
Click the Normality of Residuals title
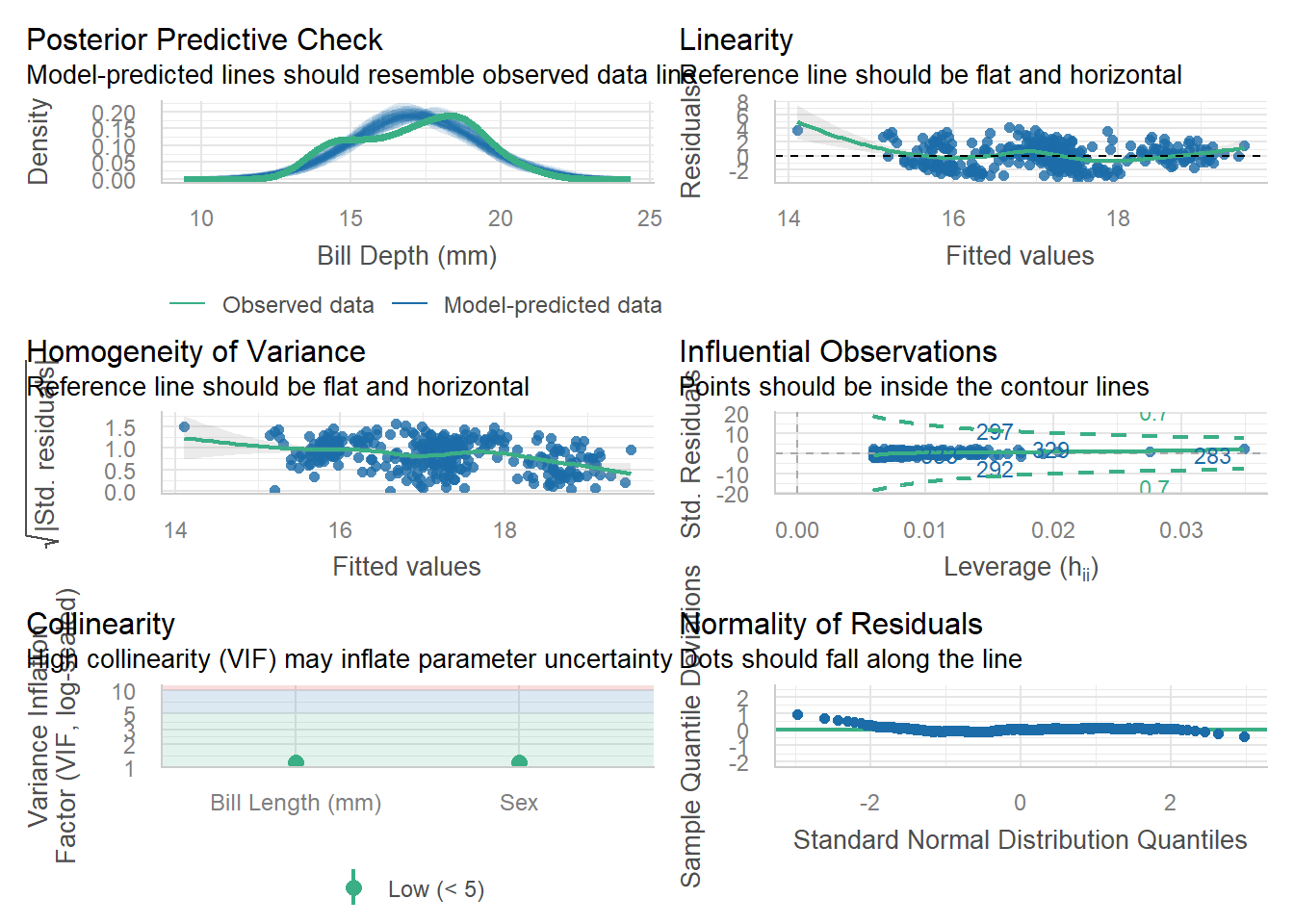pos(831,624)
